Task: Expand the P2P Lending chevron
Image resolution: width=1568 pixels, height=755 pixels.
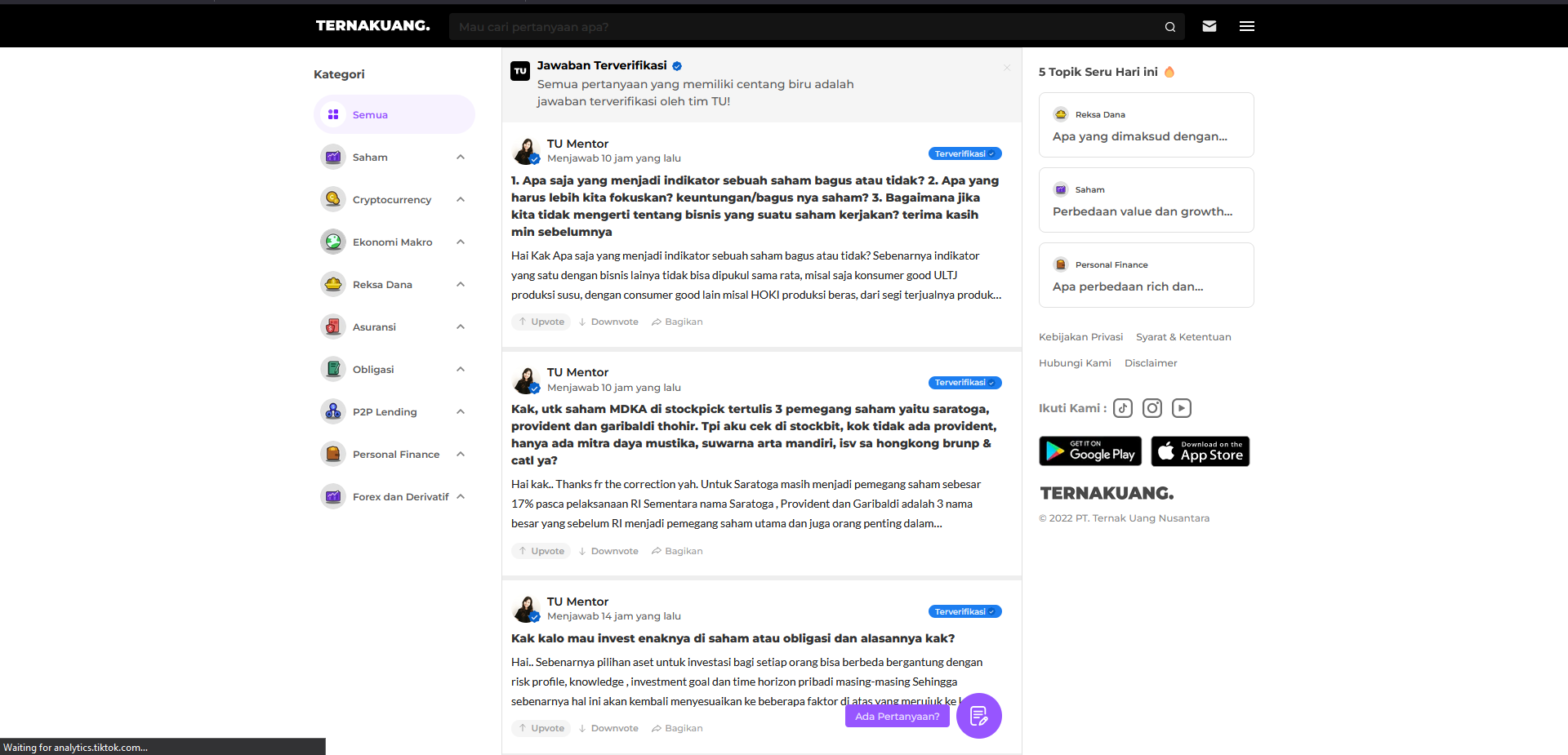Action: (461, 411)
